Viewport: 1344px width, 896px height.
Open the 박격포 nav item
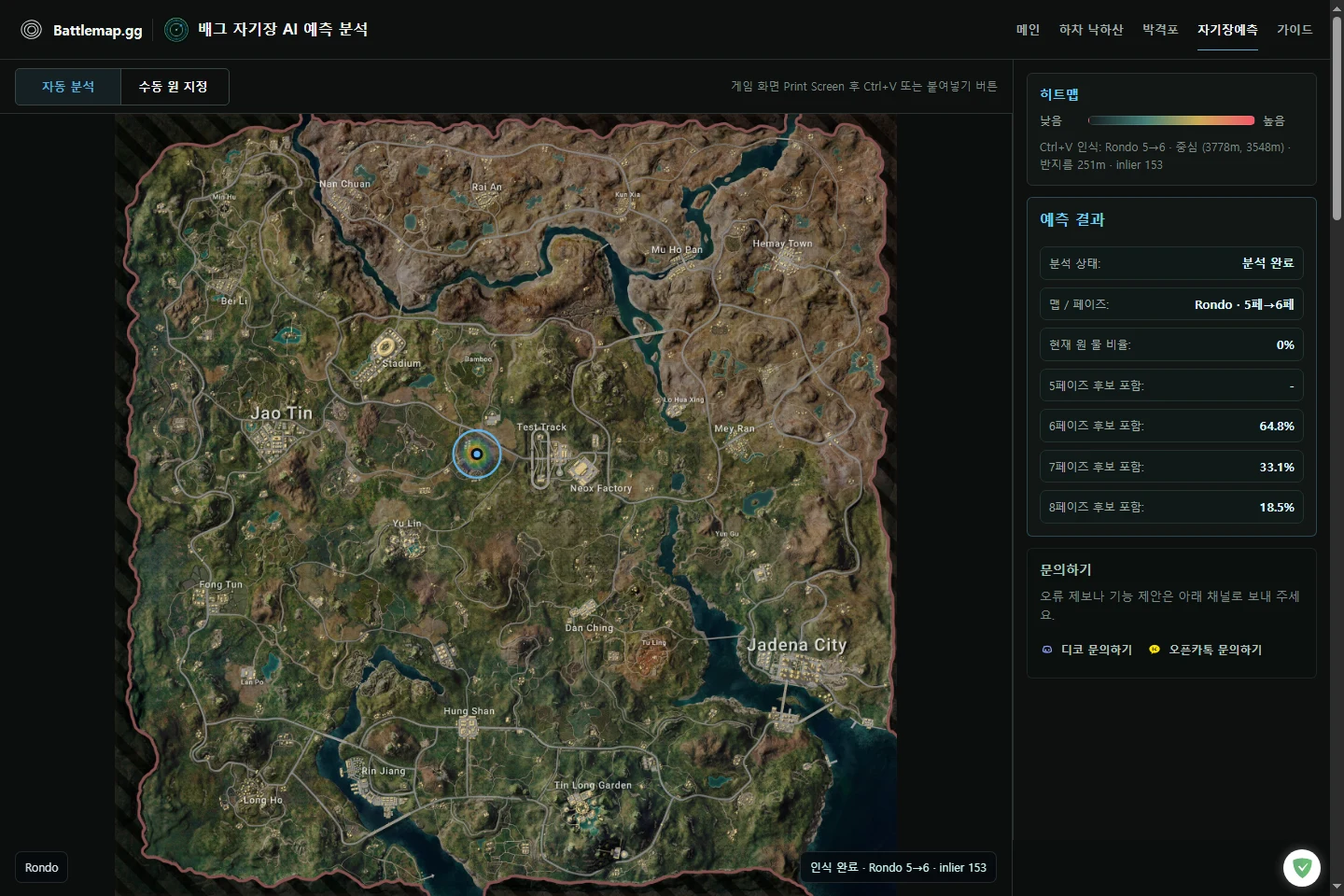pos(1160,30)
